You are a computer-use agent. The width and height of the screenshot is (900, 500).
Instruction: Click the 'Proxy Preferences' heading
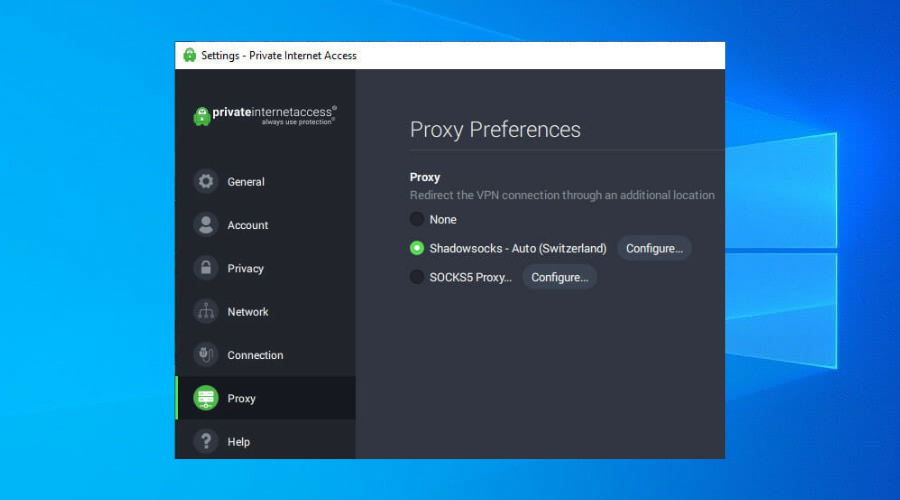495,130
